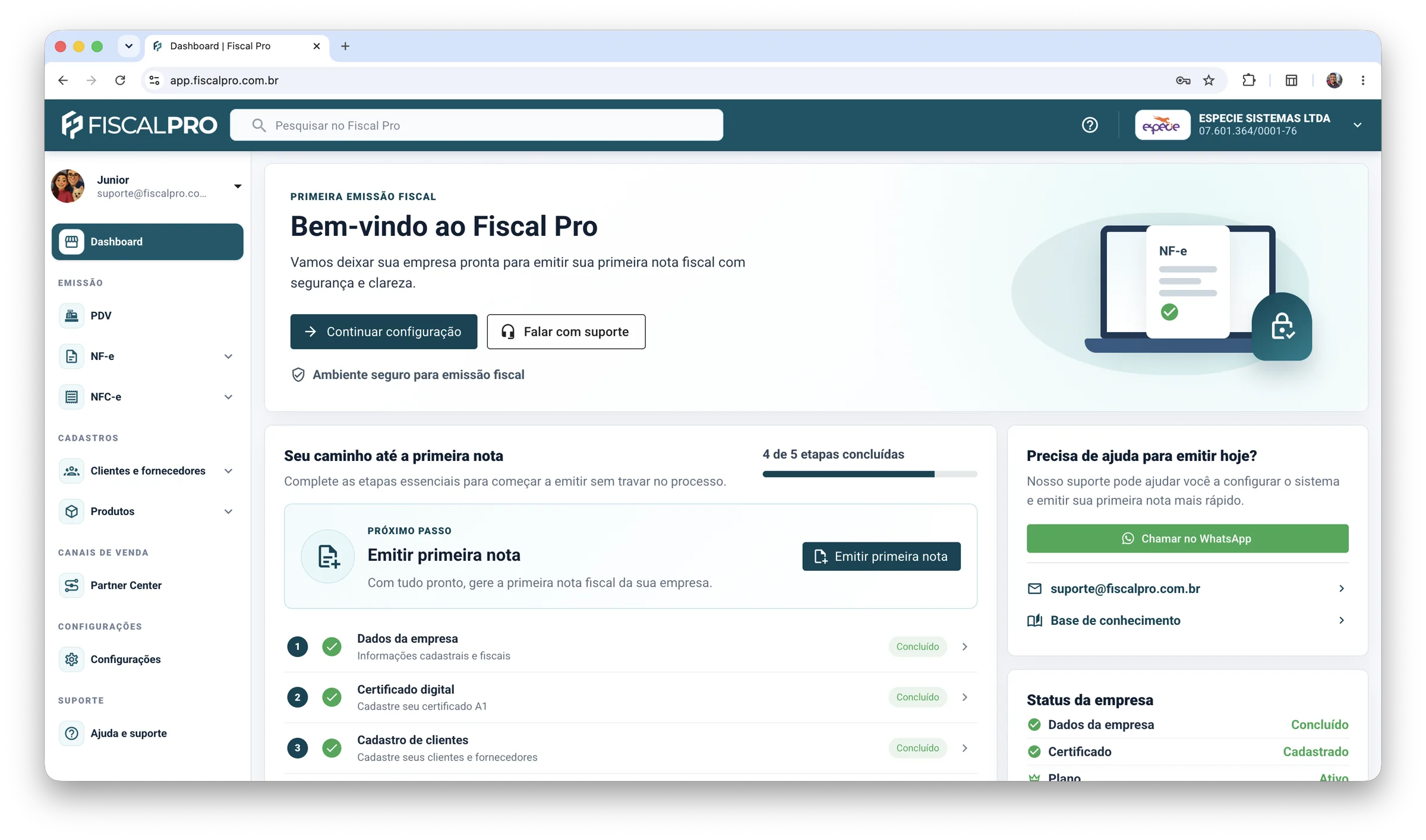Expand the Produtos sidebar menu

click(228, 511)
